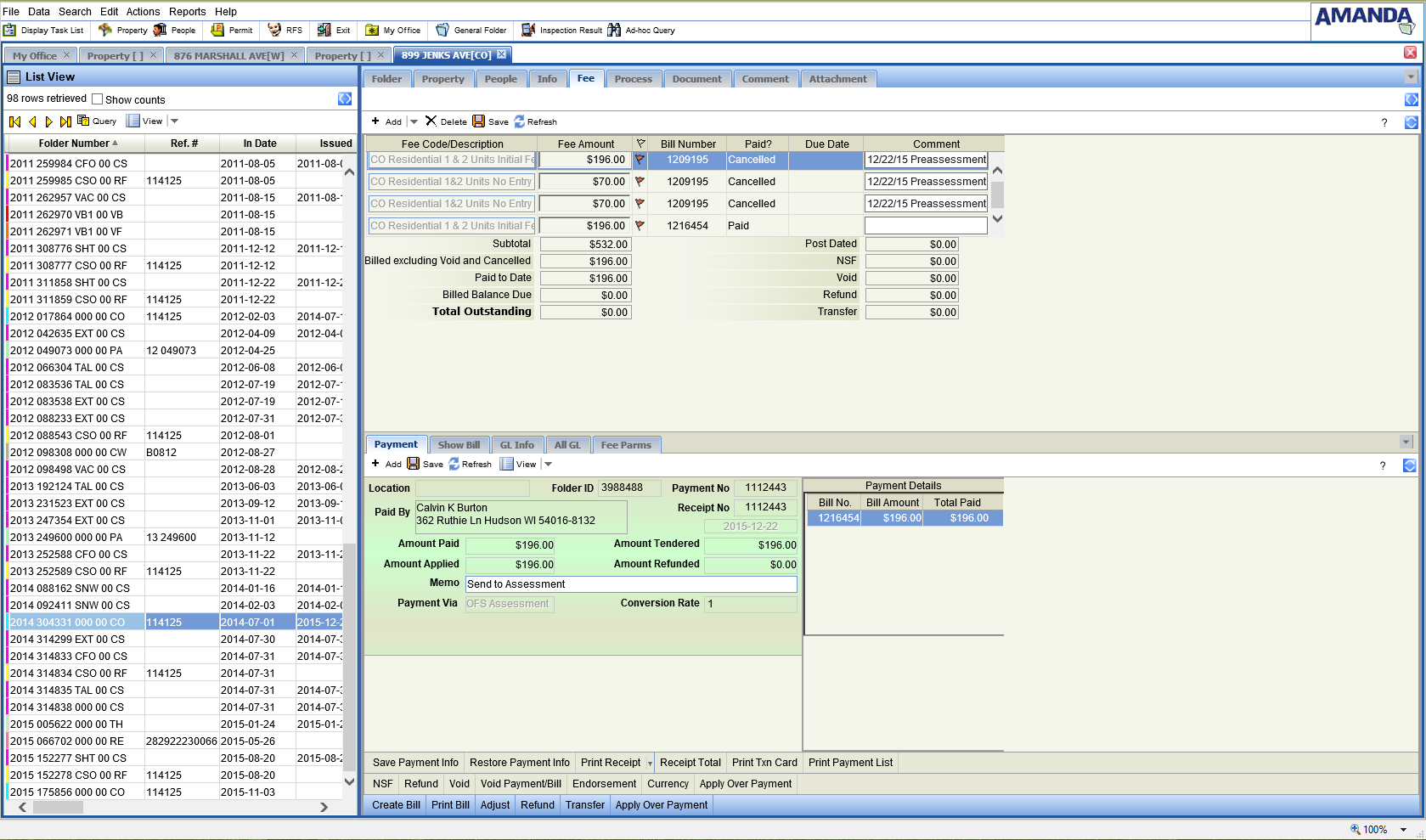The height and width of the screenshot is (840, 1426).
Task: Expand the Fee Add dropdown arrow
Action: (414, 122)
